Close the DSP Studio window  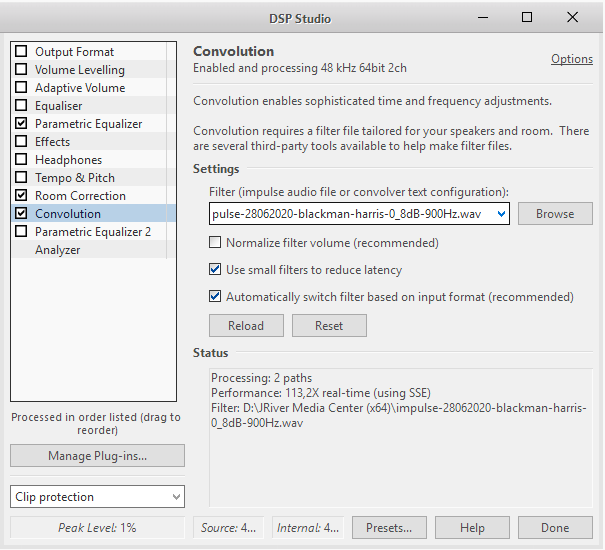coord(572,17)
